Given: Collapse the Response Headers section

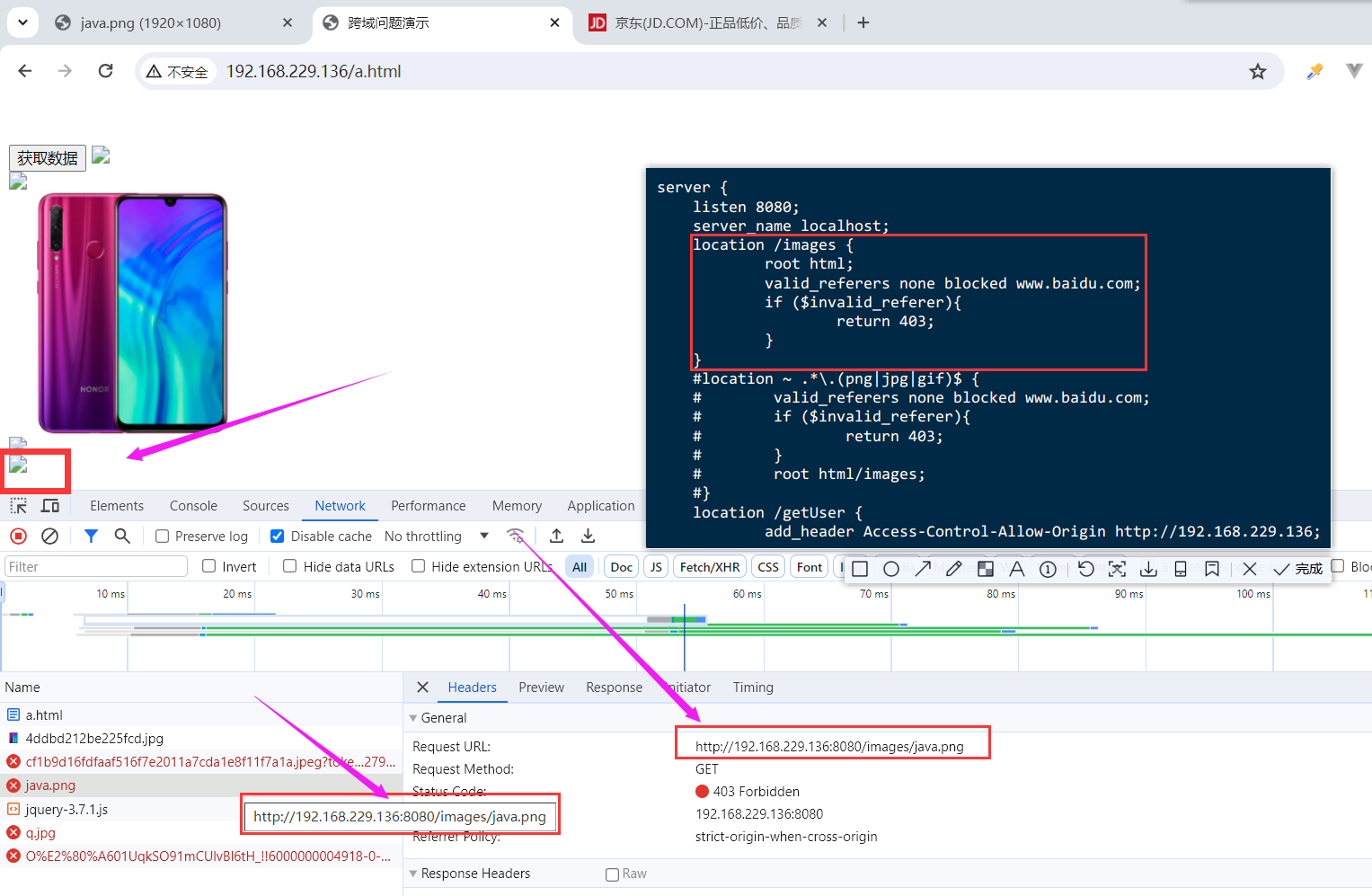Looking at the screenshot, I should point(413,874).
